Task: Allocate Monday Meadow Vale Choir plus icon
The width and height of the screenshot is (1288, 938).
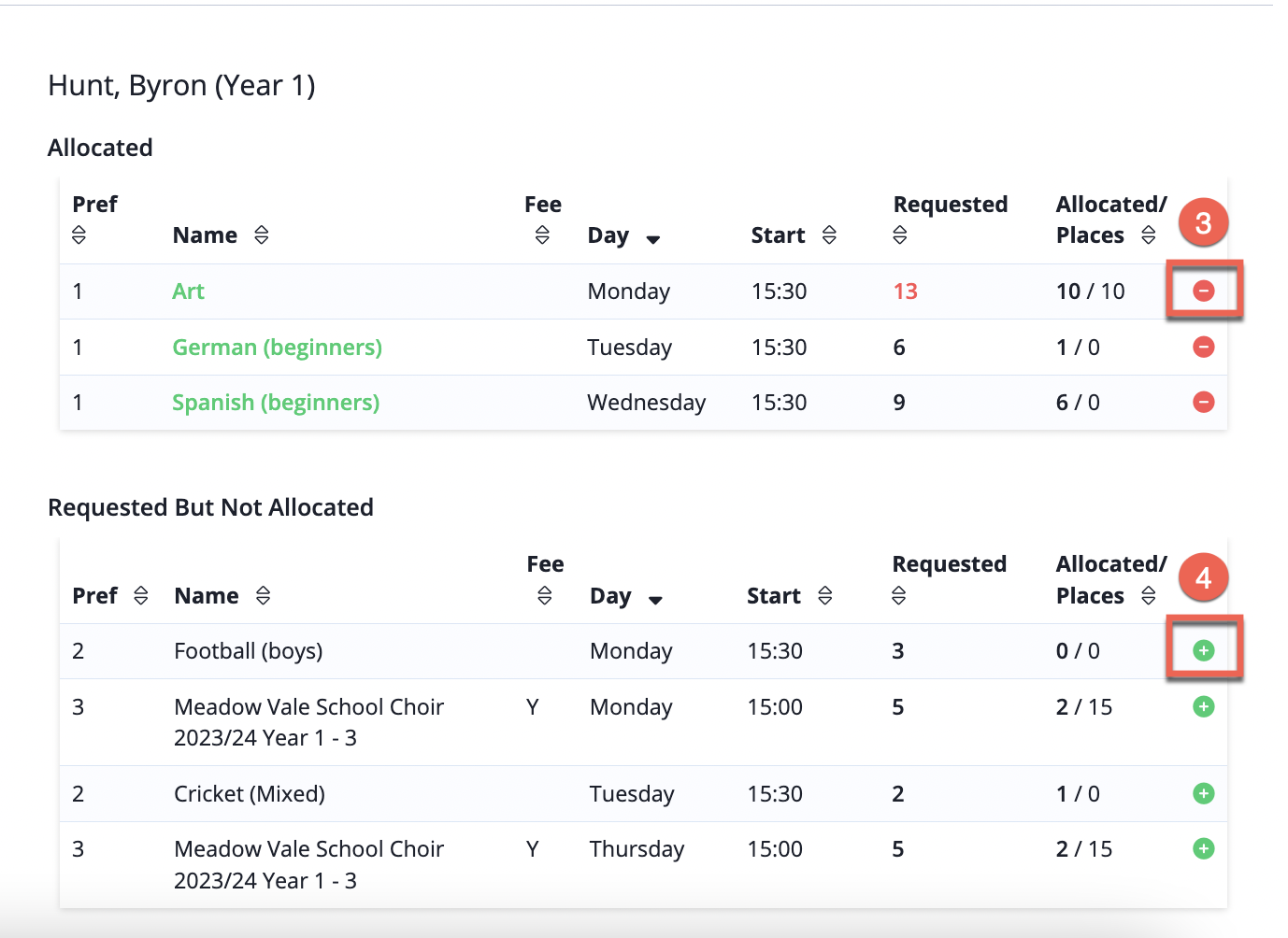Action: click(1204, 706)
